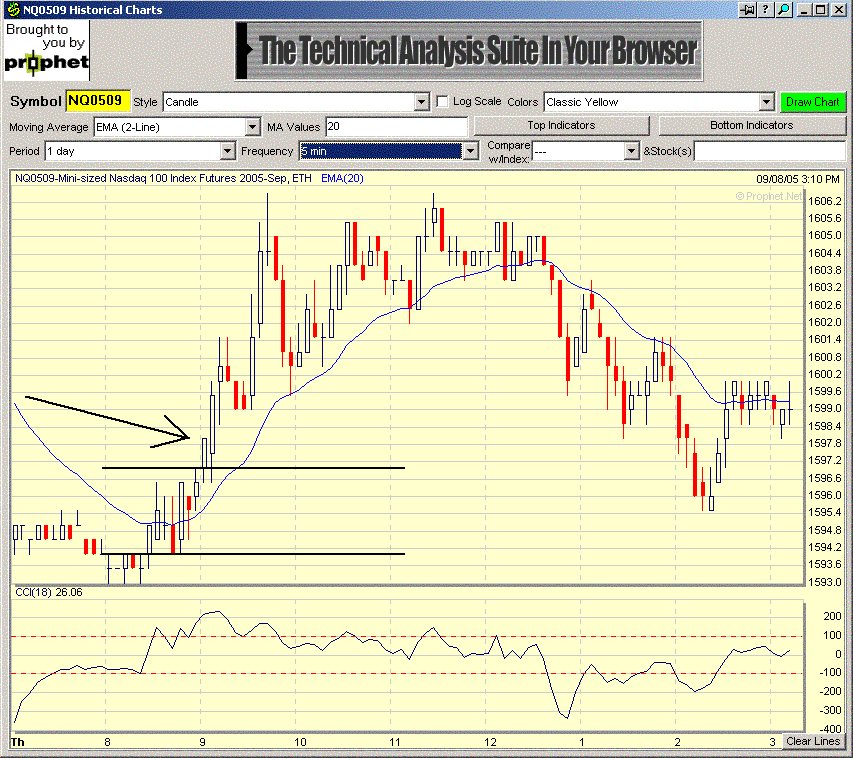
Task: Click the pushpin icon in title bar
Action: (x=748, y=9)
